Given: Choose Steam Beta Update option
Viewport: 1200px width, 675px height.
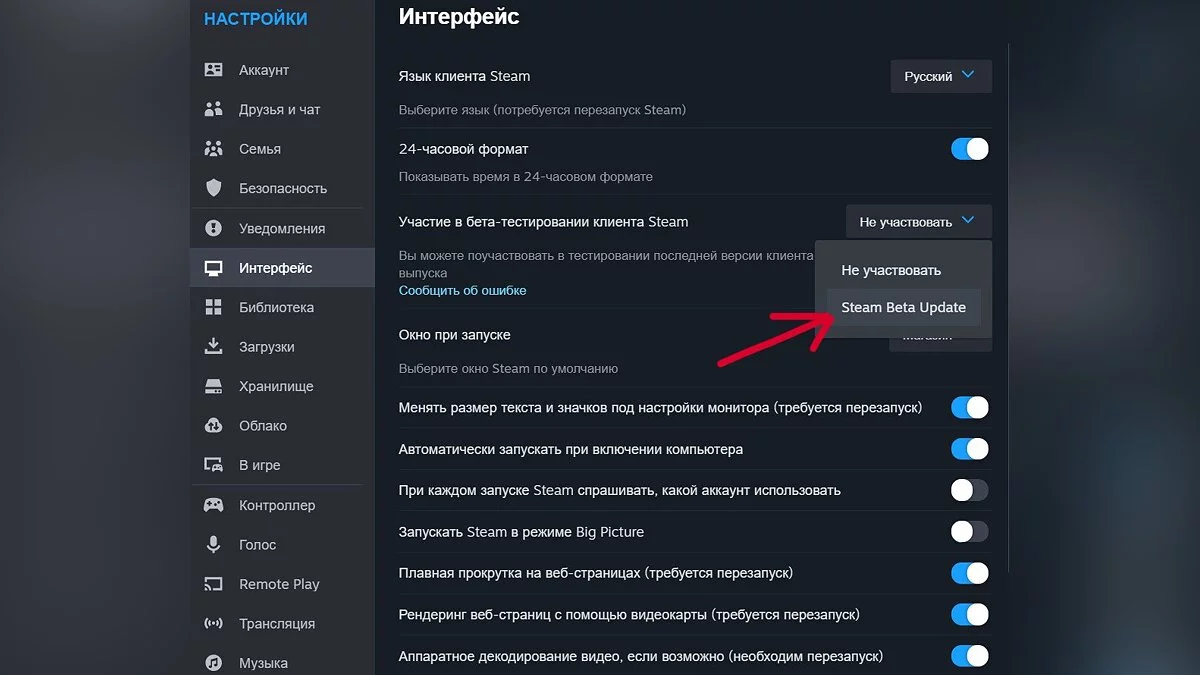Looking at the screenshot, I should point(903,307).
